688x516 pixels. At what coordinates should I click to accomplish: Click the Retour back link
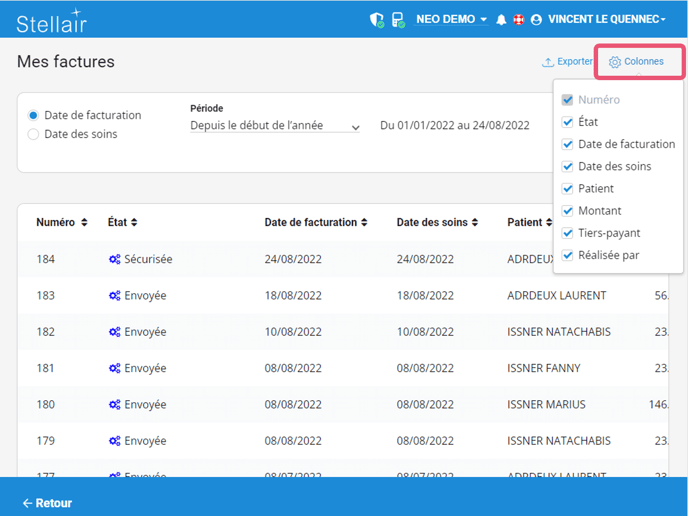click(x=47, y=503)
